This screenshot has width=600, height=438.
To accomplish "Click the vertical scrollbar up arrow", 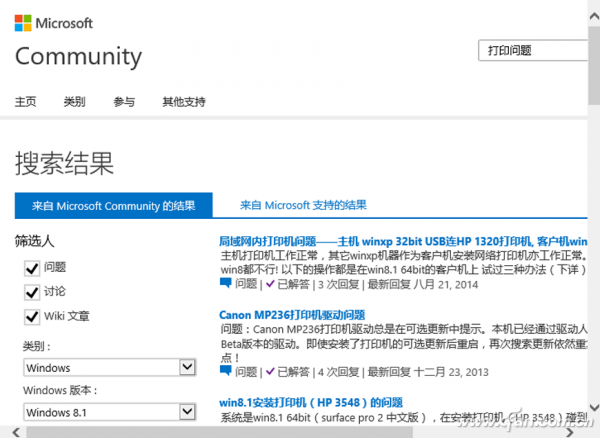I will point(594,16).
